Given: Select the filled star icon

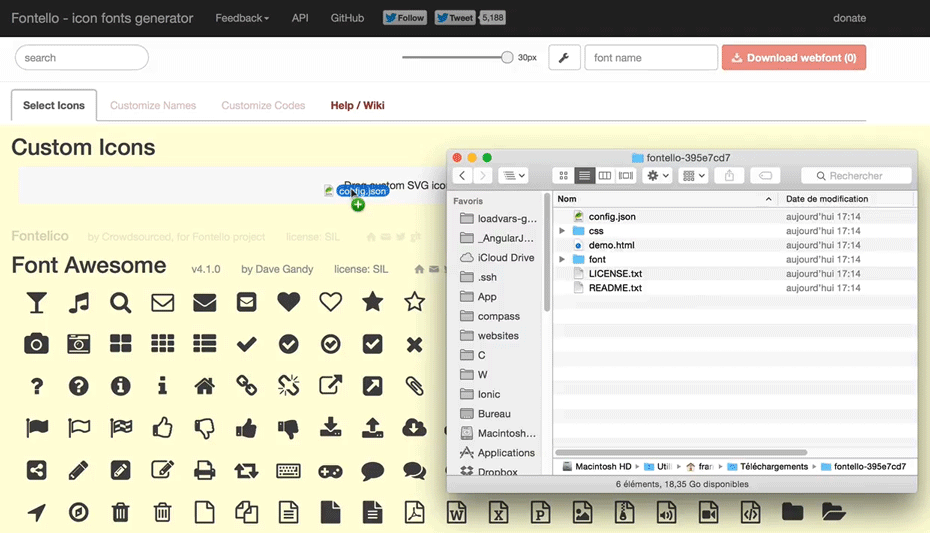Looking at the screenshot, I should pos(372,302).
